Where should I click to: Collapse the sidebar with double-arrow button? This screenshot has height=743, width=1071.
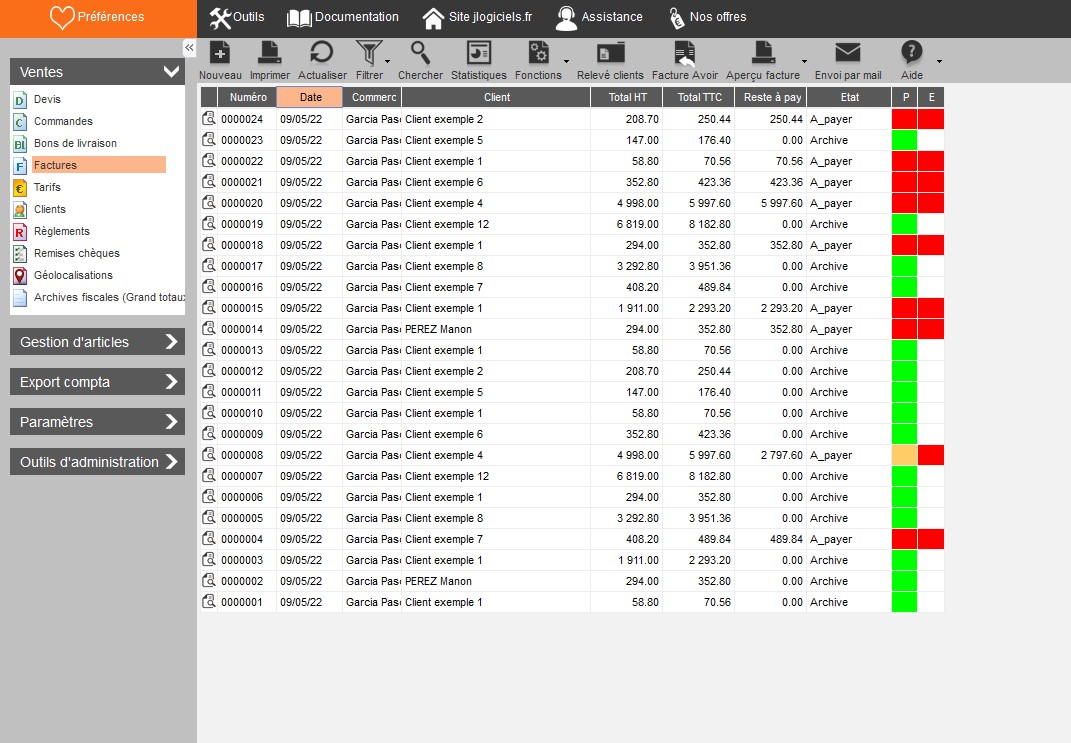(189, 47)
